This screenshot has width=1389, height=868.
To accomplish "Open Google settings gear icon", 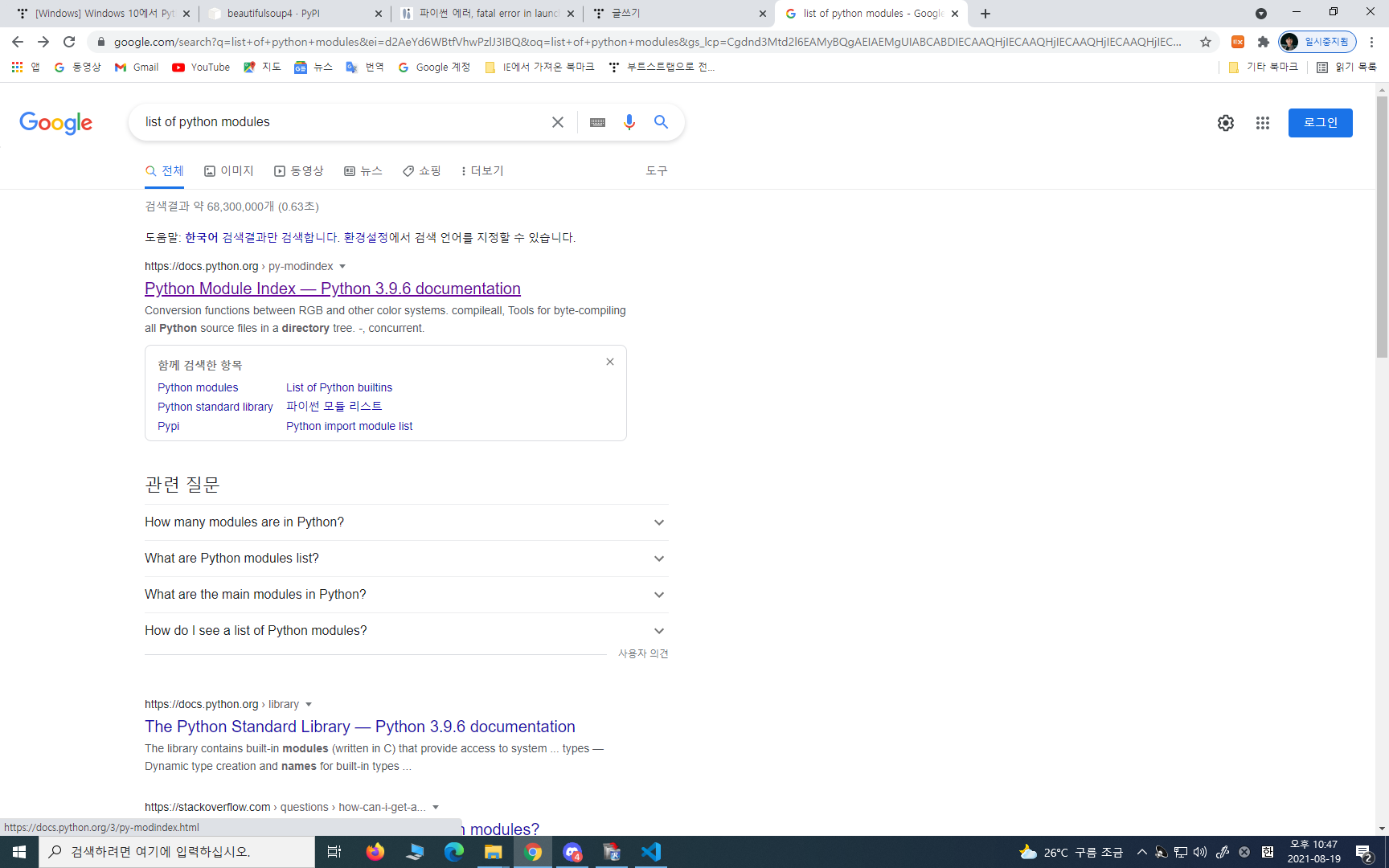I will (x=1225, y=123).
